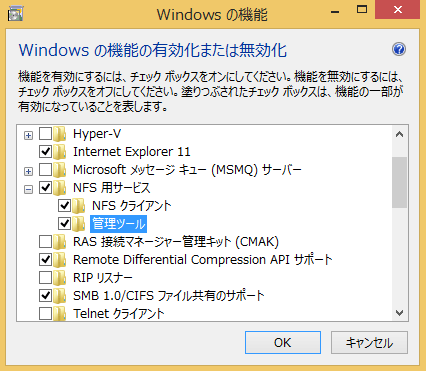Check the RAS 接続マネージャー管理キット checkbox
The image size is (426, 371).
tap(45, 242)
